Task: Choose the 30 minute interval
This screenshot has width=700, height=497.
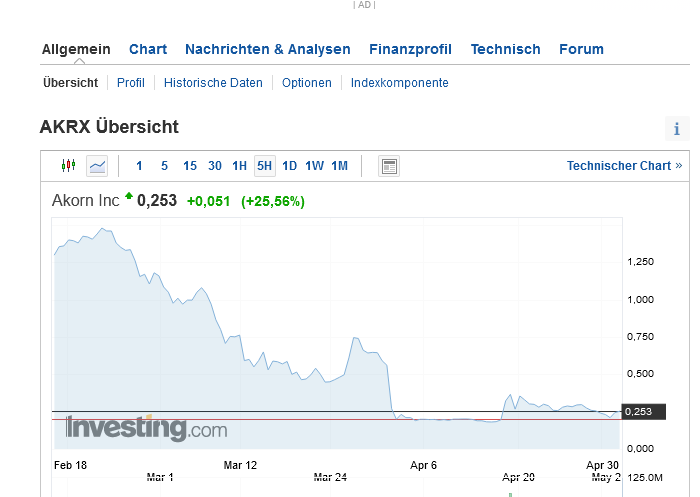Action: coord(215,166)
